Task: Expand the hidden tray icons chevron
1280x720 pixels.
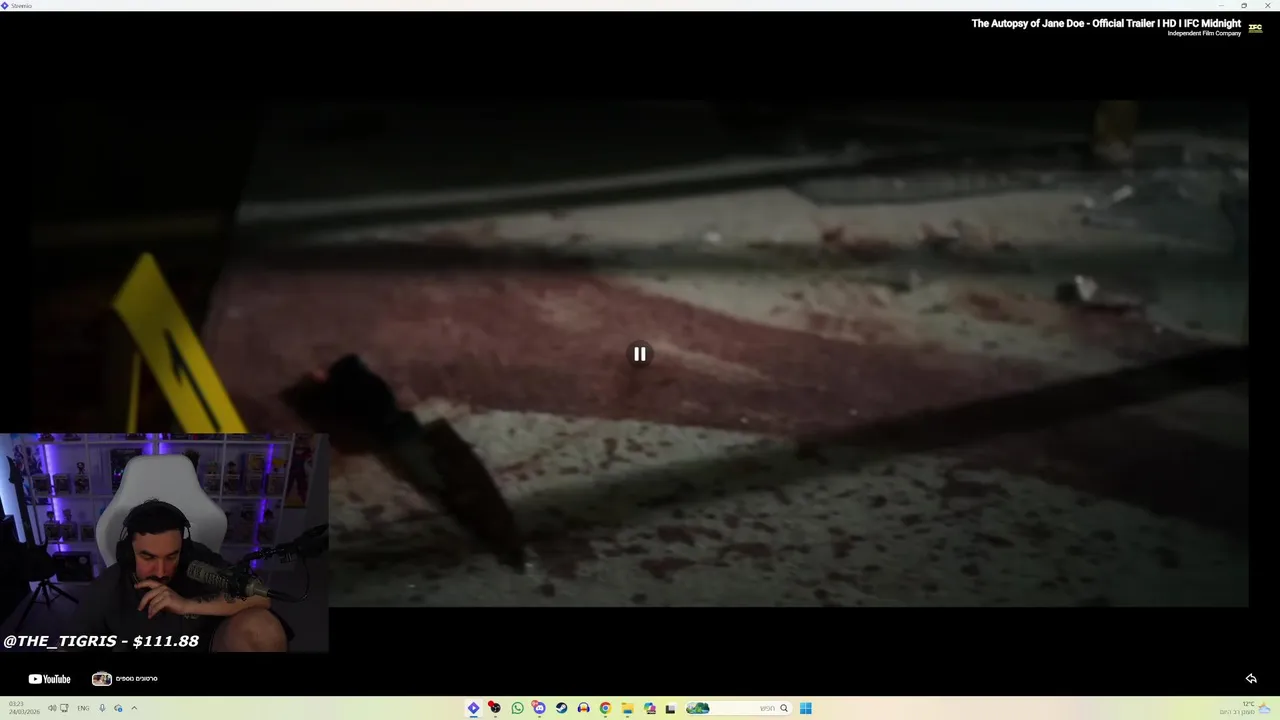Action: click(x=134, y=708)
